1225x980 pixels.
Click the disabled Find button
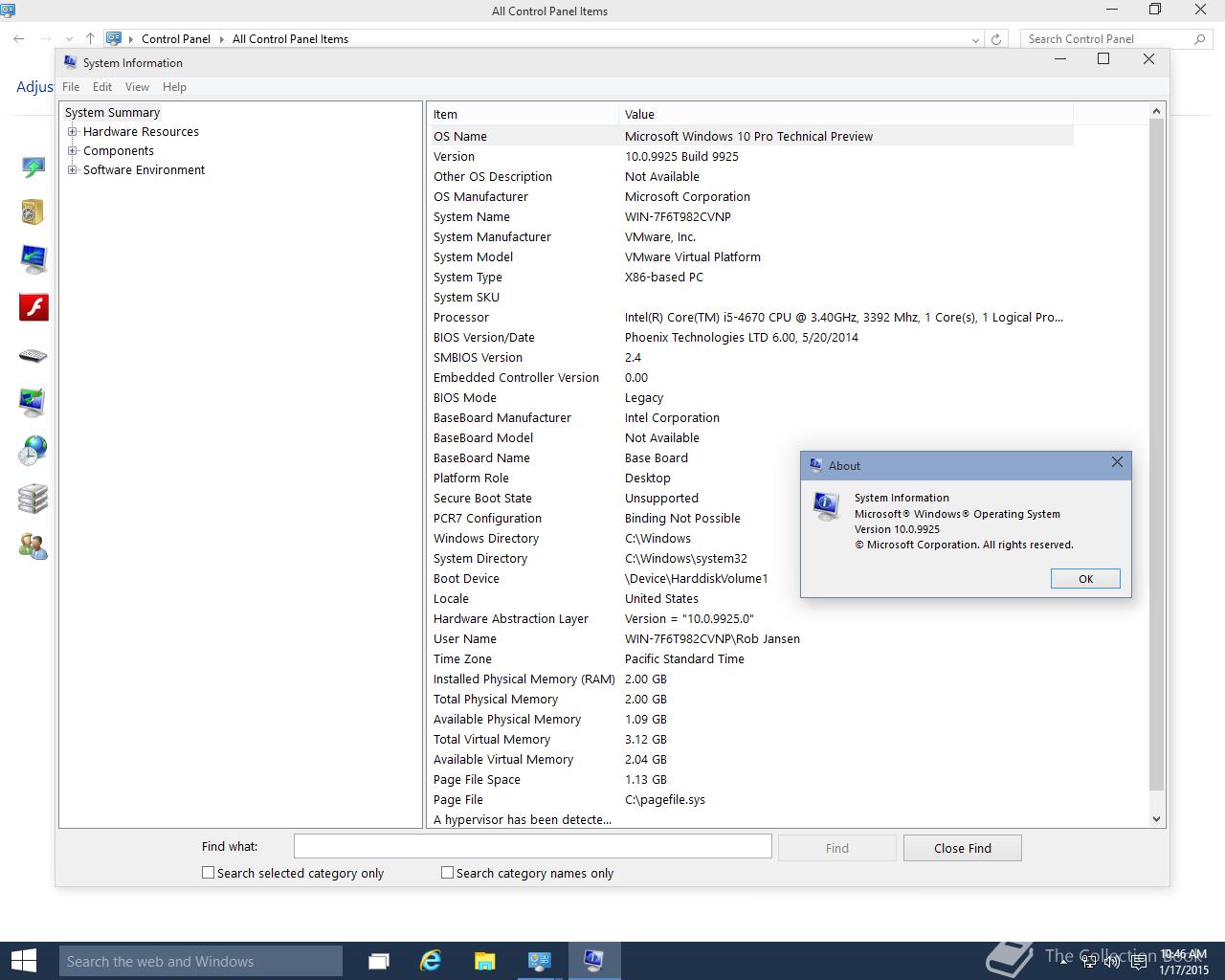[837, 848]
